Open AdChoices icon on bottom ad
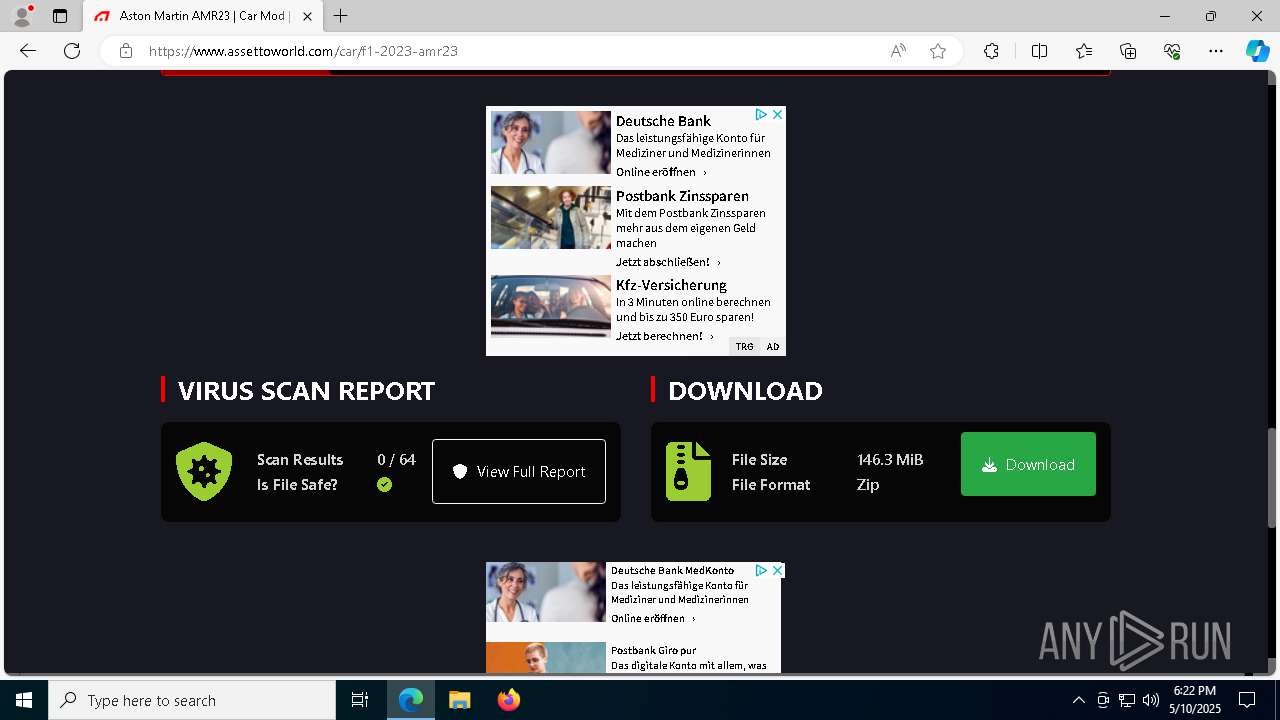1280x720 pixels. [761, 570]
